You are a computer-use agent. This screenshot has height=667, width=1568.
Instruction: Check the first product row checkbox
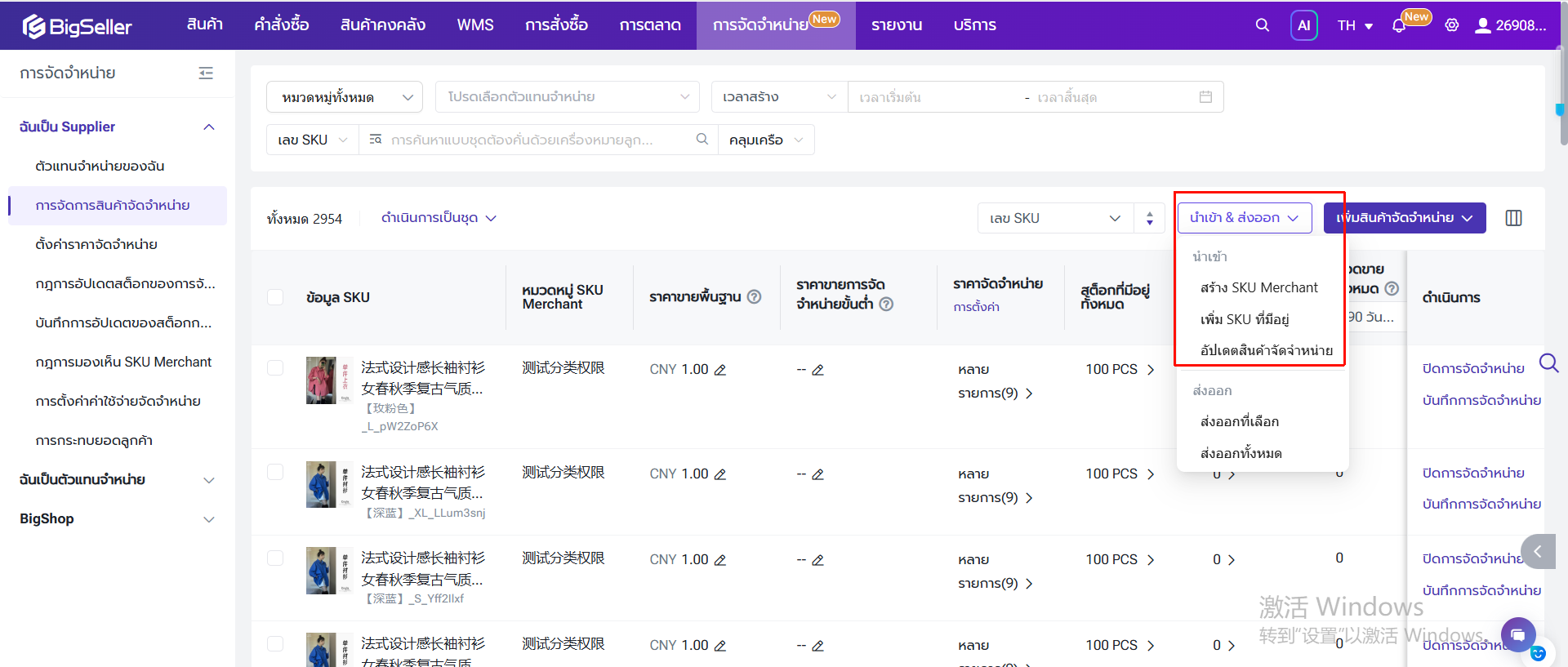click(275, 367)
